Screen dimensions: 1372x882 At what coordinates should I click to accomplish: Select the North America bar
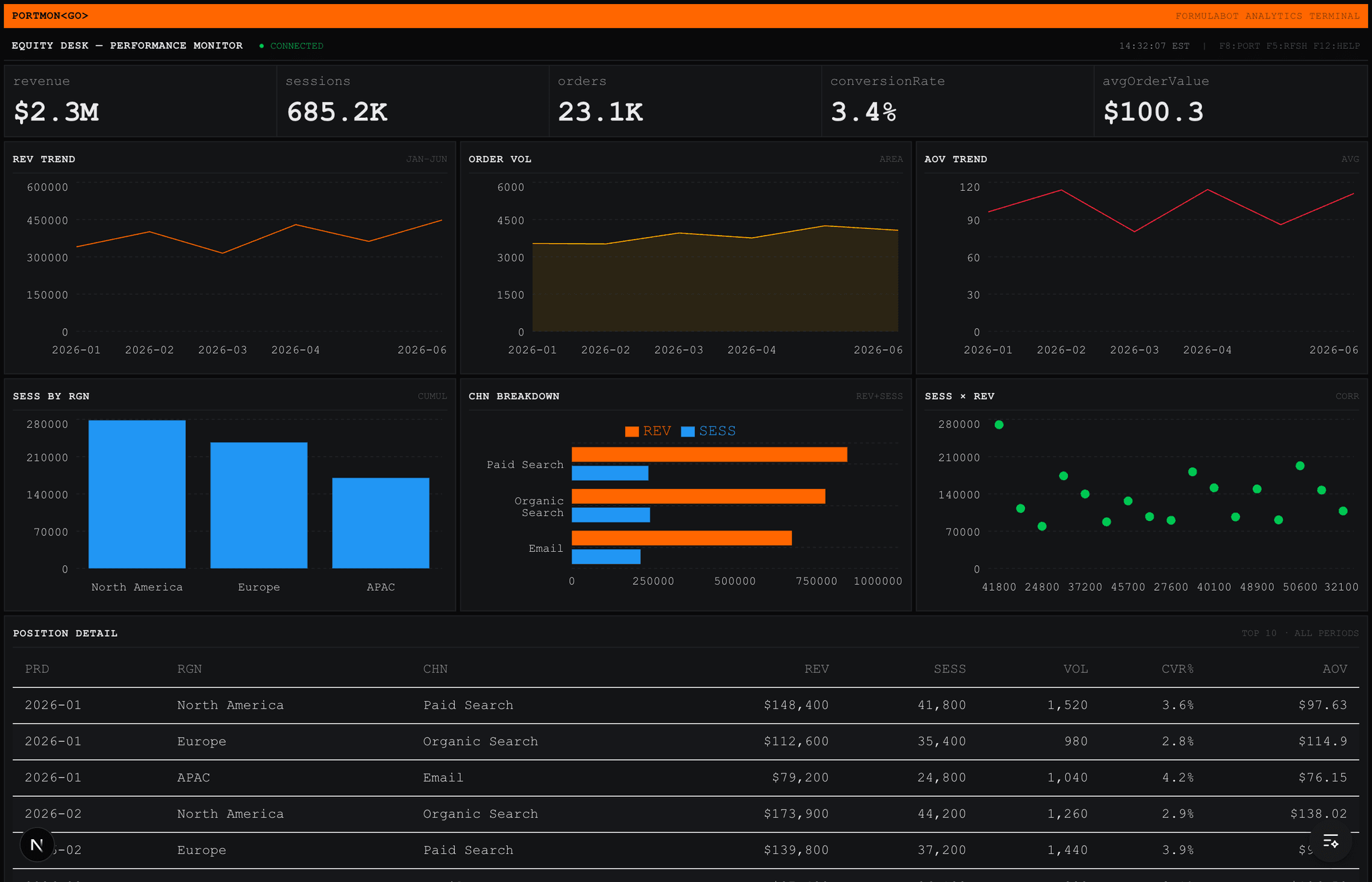click(137, 494)
